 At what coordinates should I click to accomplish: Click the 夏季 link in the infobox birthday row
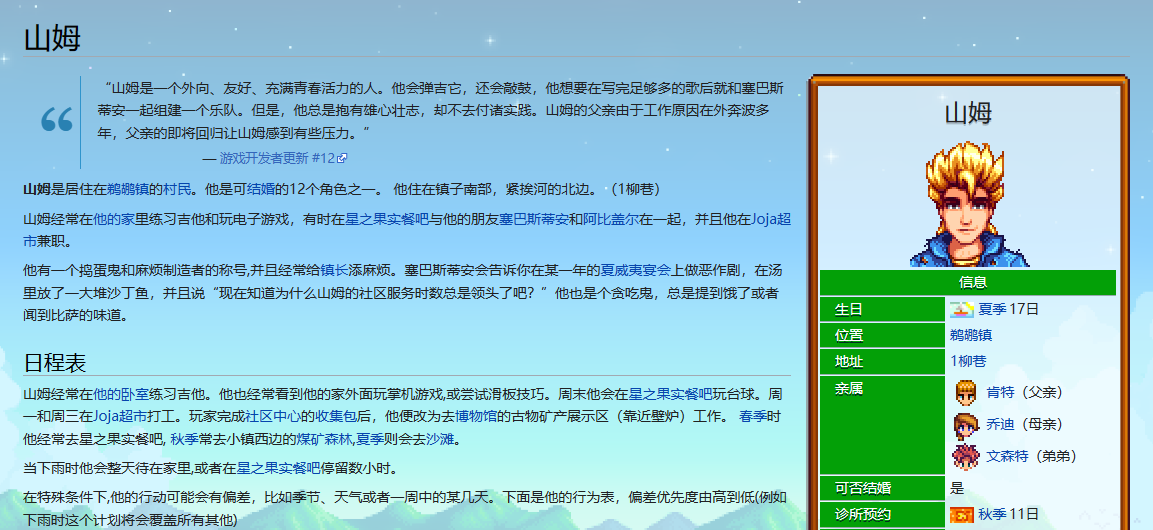[x=991, y=309]
